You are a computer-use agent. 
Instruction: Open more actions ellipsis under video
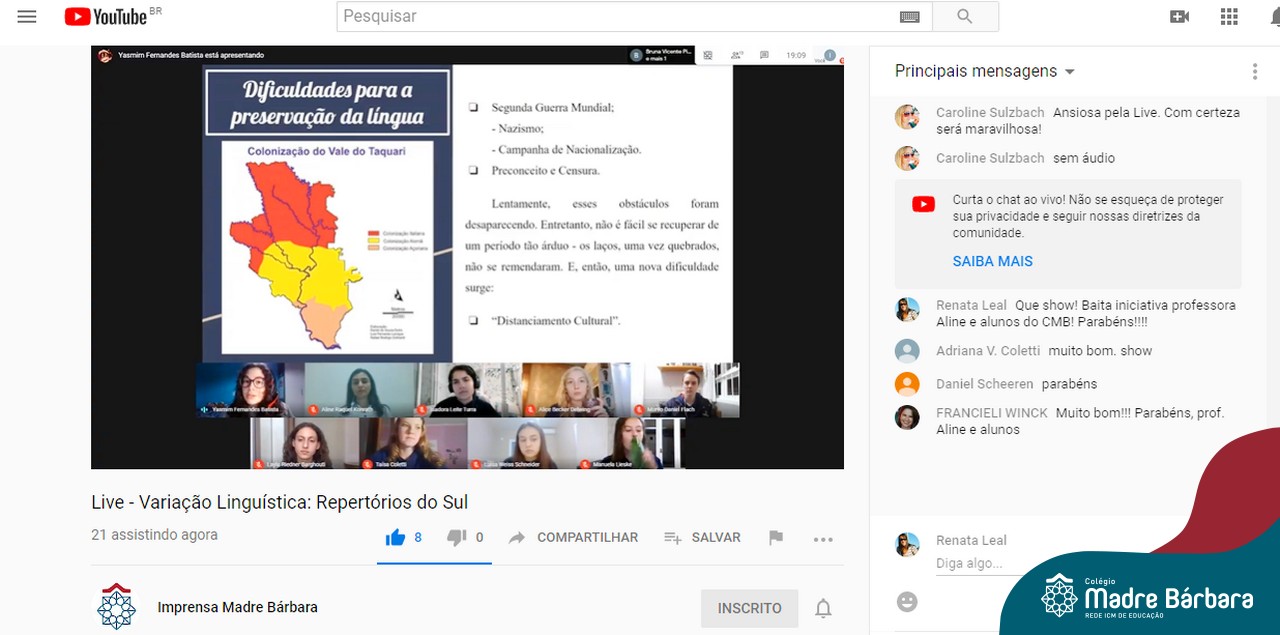coord(823,539)
